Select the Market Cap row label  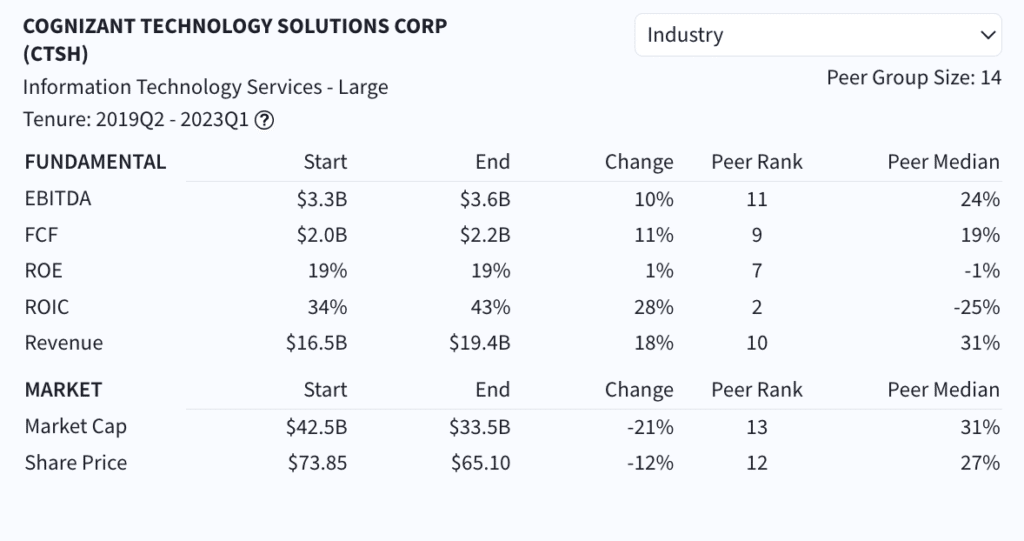click(x=76, y=427)
